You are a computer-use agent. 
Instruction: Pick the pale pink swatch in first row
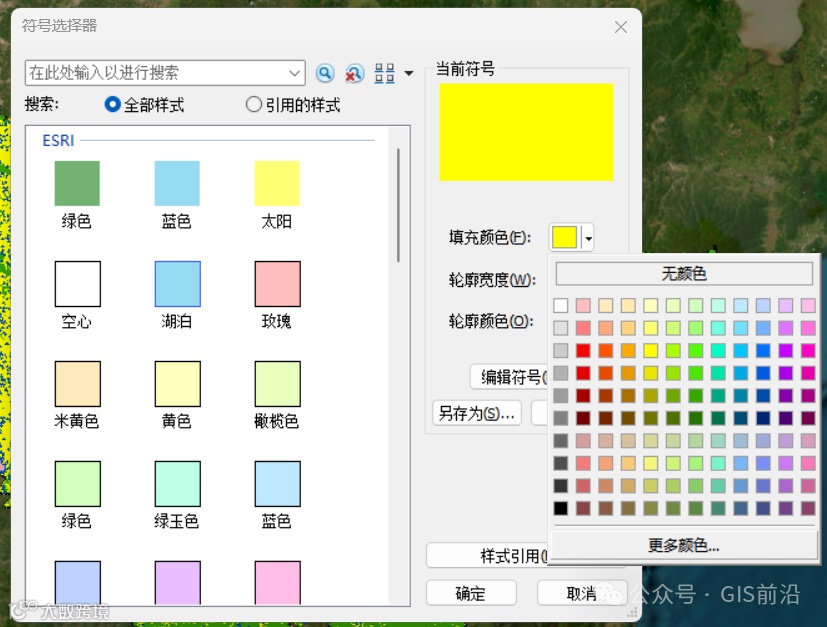pyautogui.click(x=583, y=305)
